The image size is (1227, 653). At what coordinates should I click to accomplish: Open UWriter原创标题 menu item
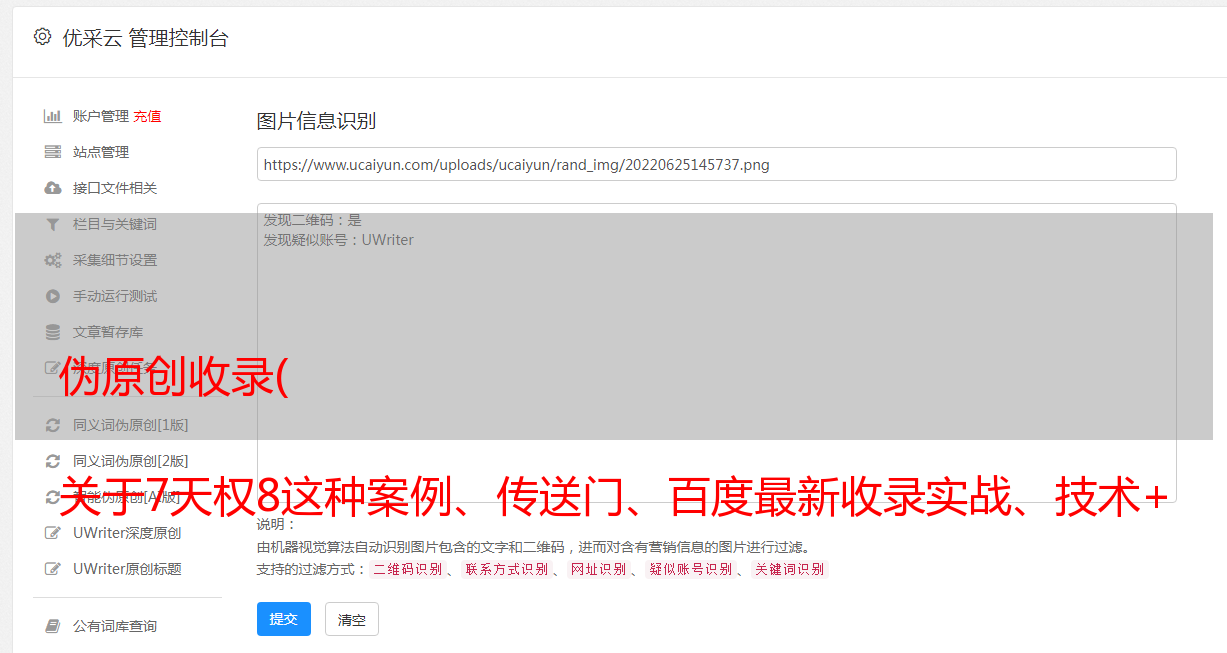click(x=127, y=569)
